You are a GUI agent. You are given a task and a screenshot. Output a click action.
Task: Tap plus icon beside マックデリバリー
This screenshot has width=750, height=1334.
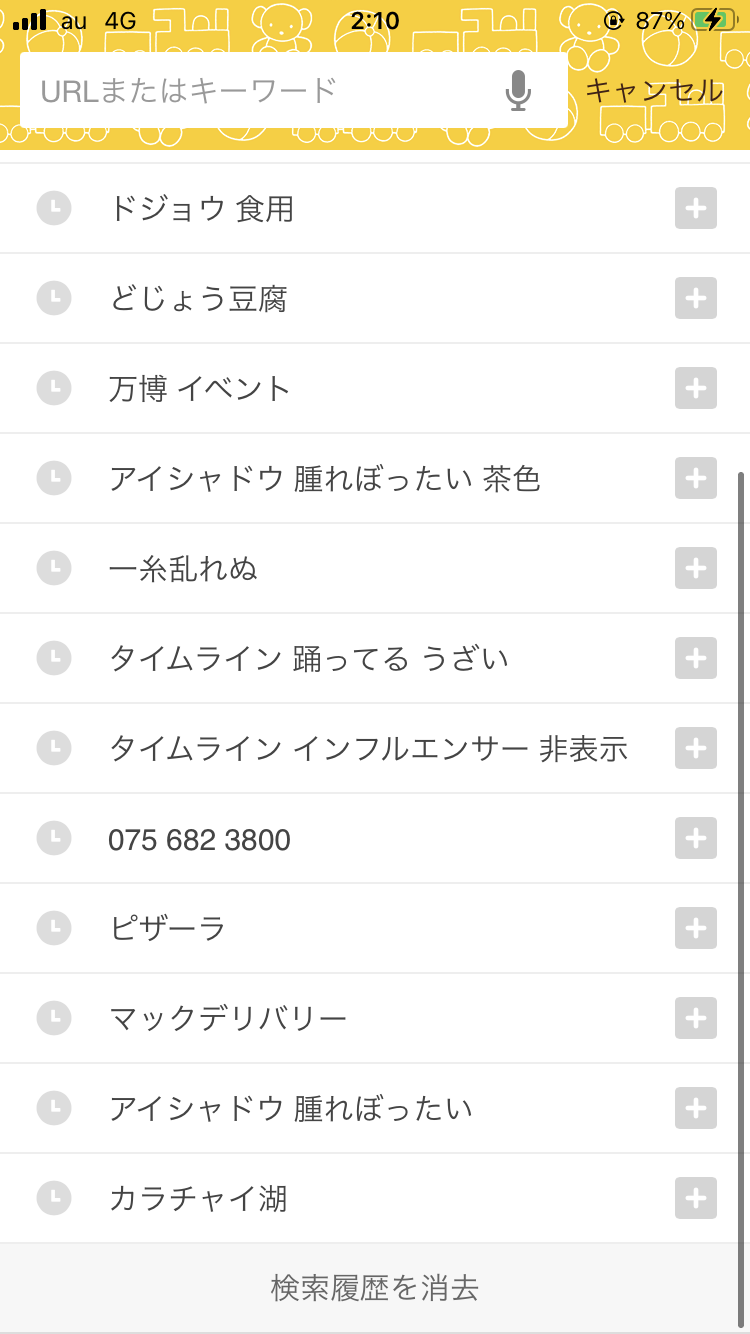tap(696, 1018)
